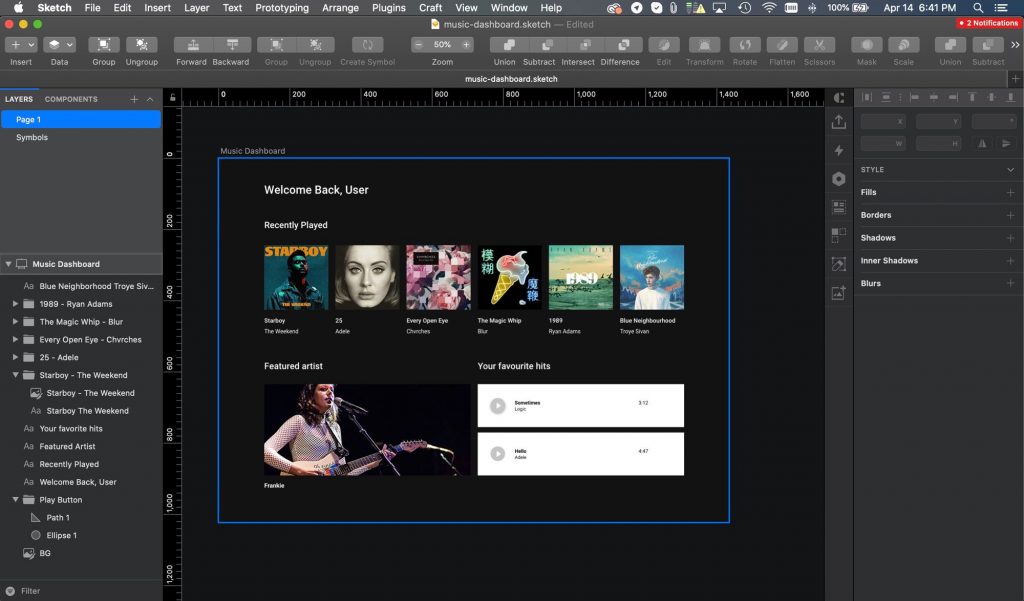Collapse the pages list chevron
Image resolution: width=1024 pixels, height=601 pixels.
click(150, 99)
